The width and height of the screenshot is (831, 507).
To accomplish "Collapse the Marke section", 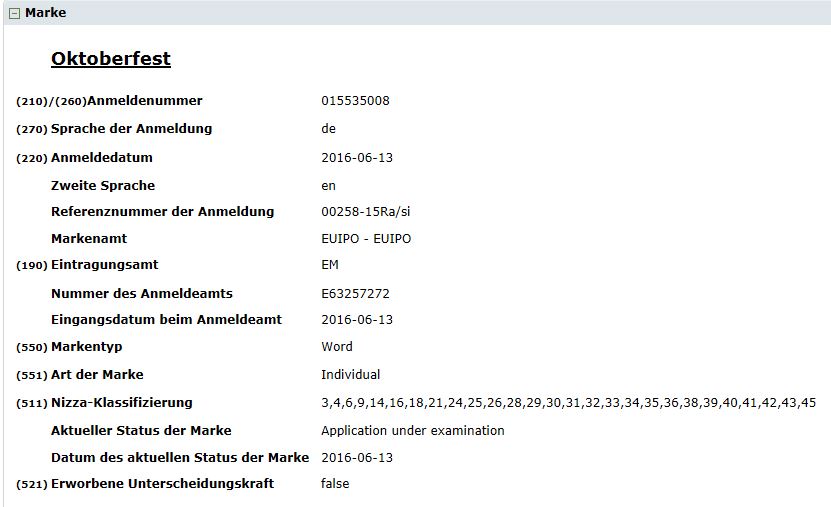I will coord(14,13).
